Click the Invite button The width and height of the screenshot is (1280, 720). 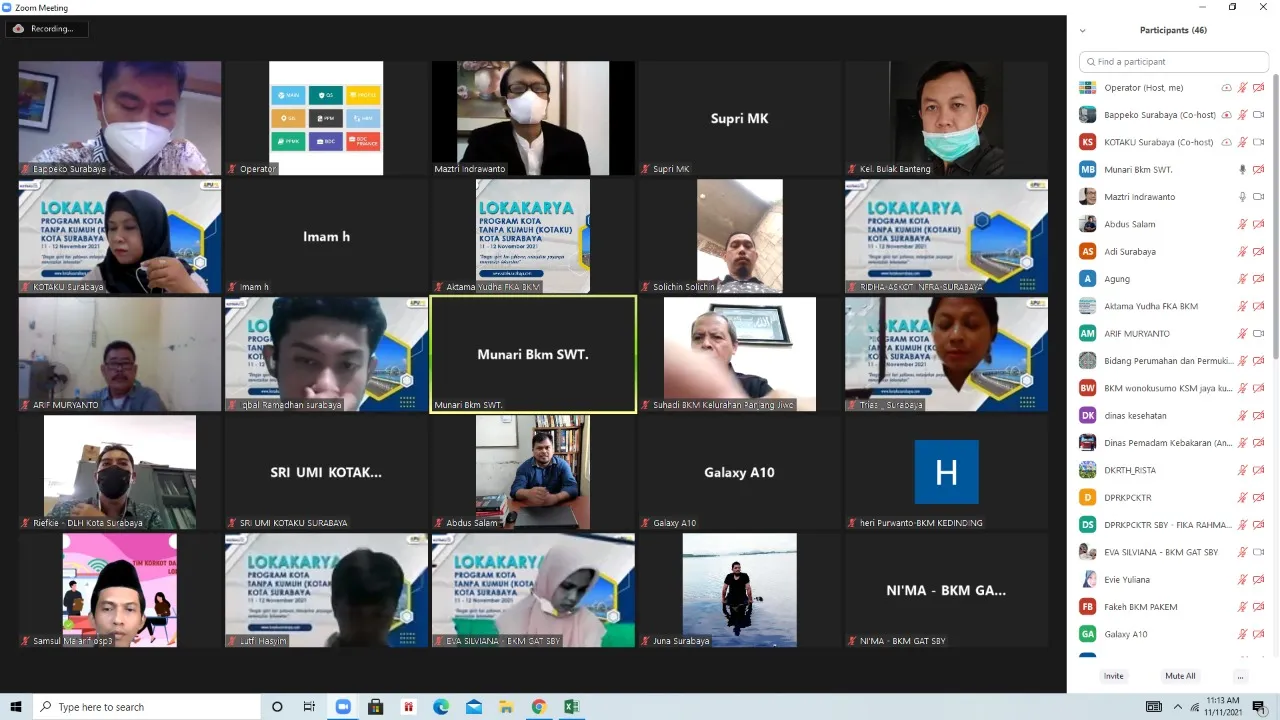[1113, 676]
